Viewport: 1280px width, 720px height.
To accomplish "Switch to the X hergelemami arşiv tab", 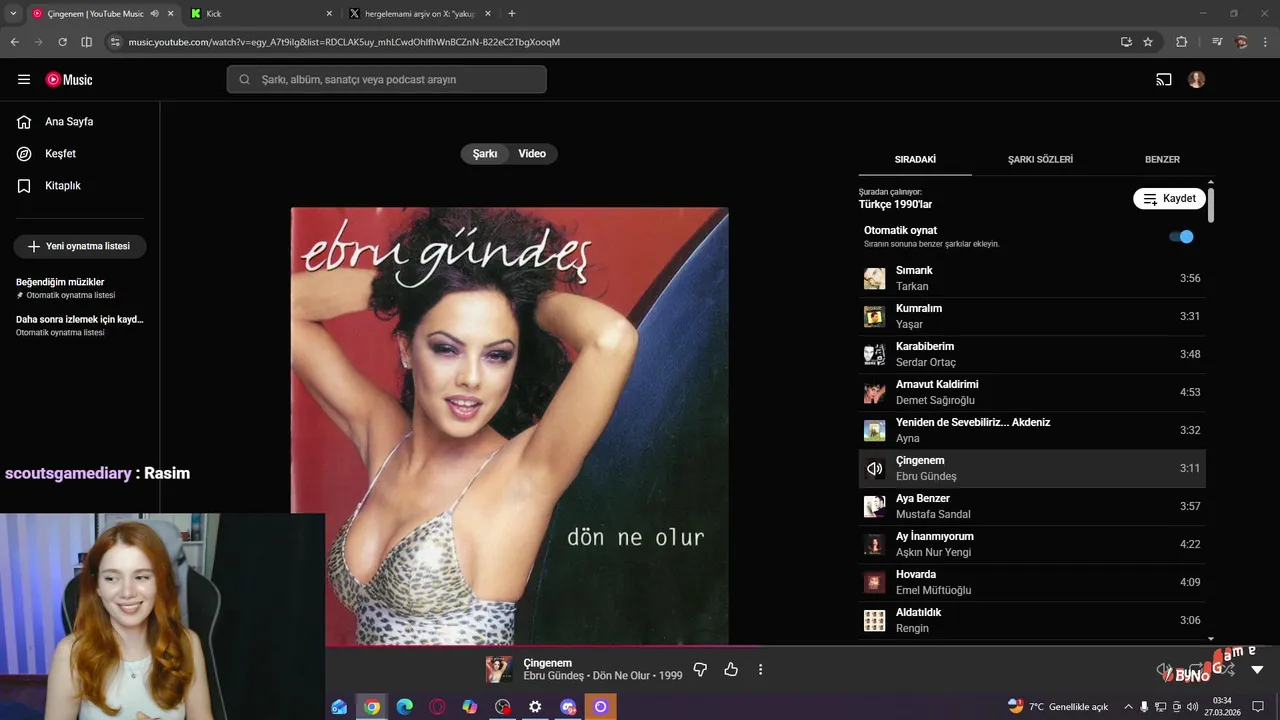I will coord(420,14).
